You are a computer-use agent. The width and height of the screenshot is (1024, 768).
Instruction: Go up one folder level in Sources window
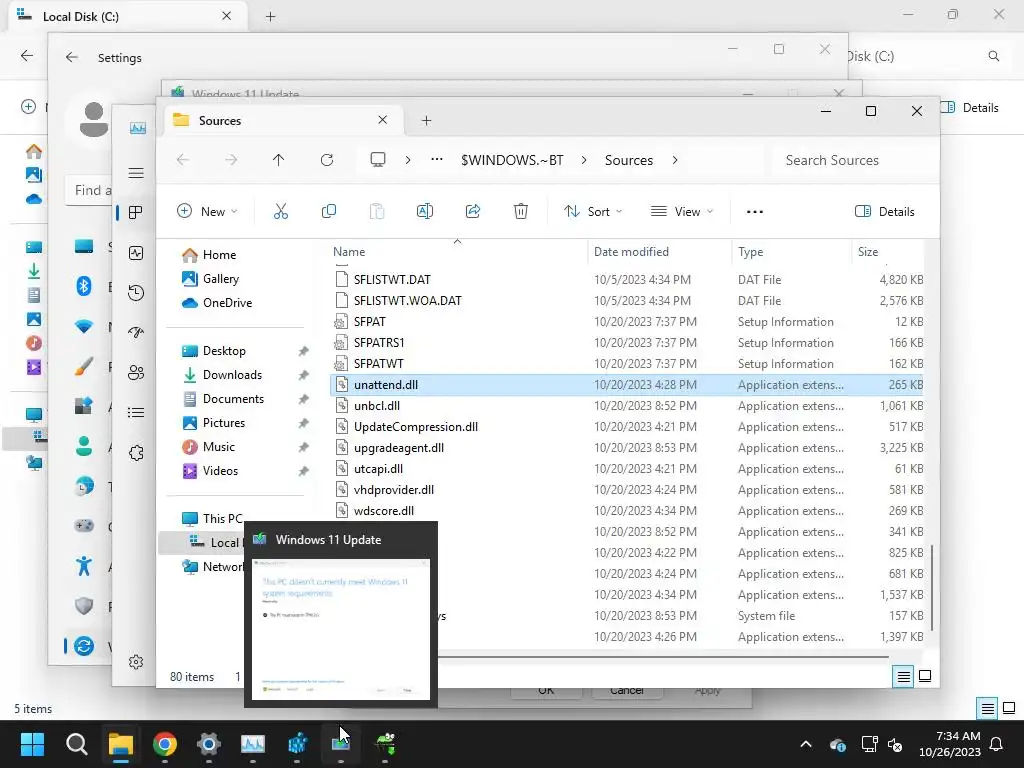tap(279, 160)
